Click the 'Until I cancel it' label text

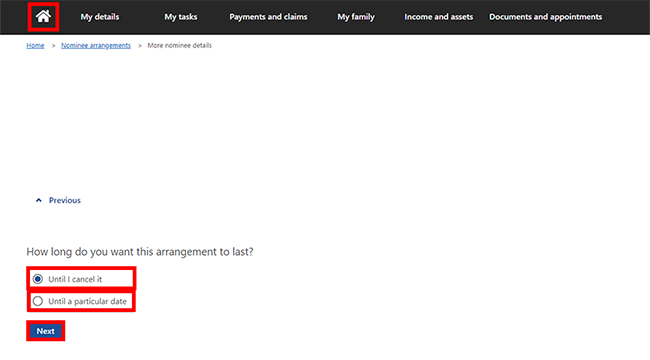coord(75,279)
